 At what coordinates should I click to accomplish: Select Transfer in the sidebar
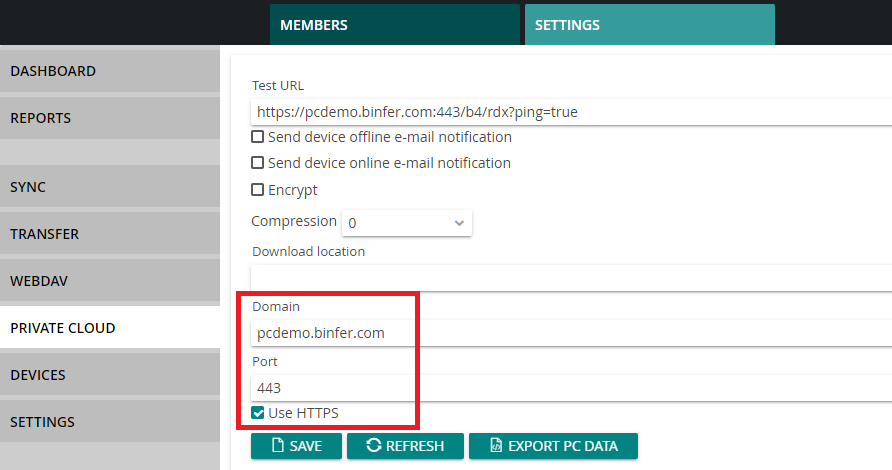tap(110, 234)
